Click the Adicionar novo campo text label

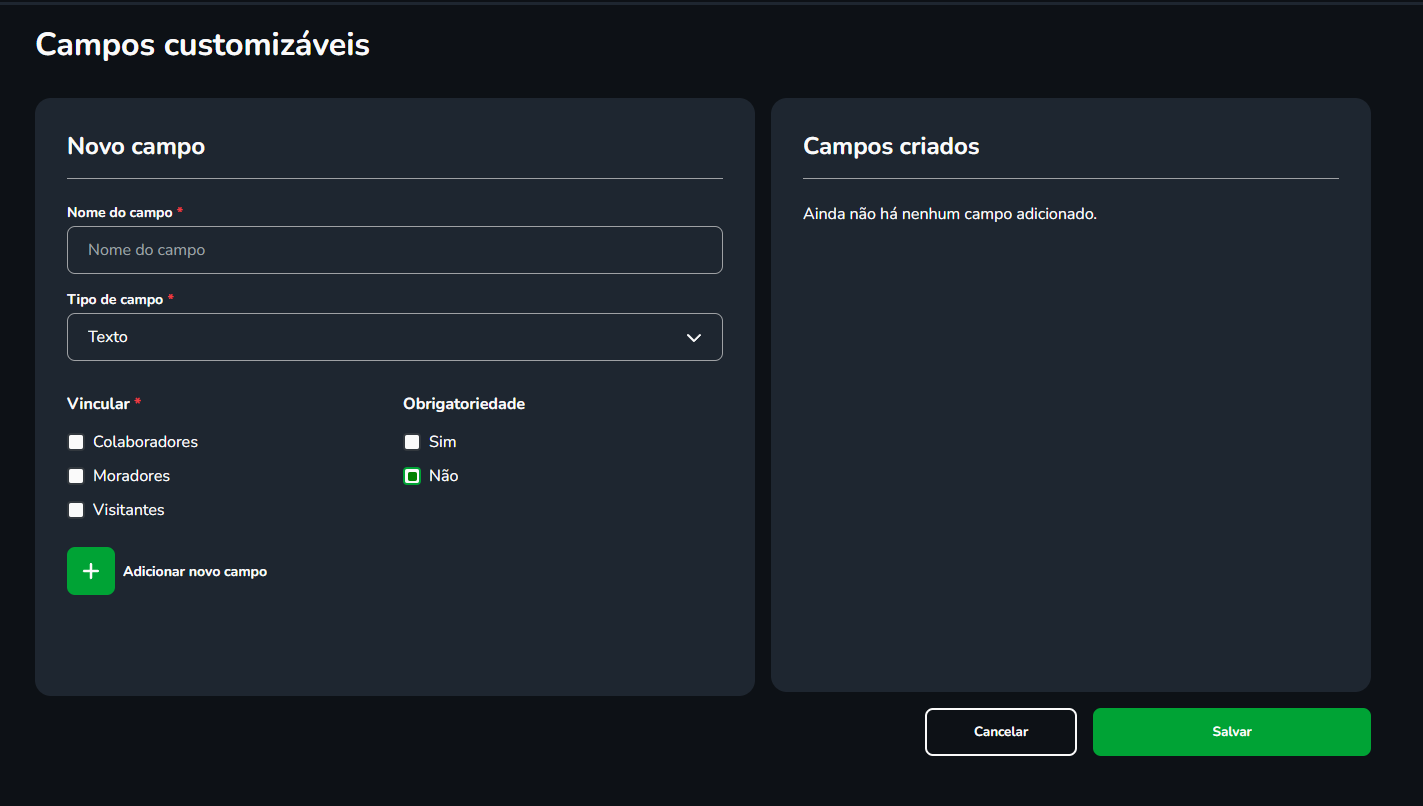pos(195,572)
